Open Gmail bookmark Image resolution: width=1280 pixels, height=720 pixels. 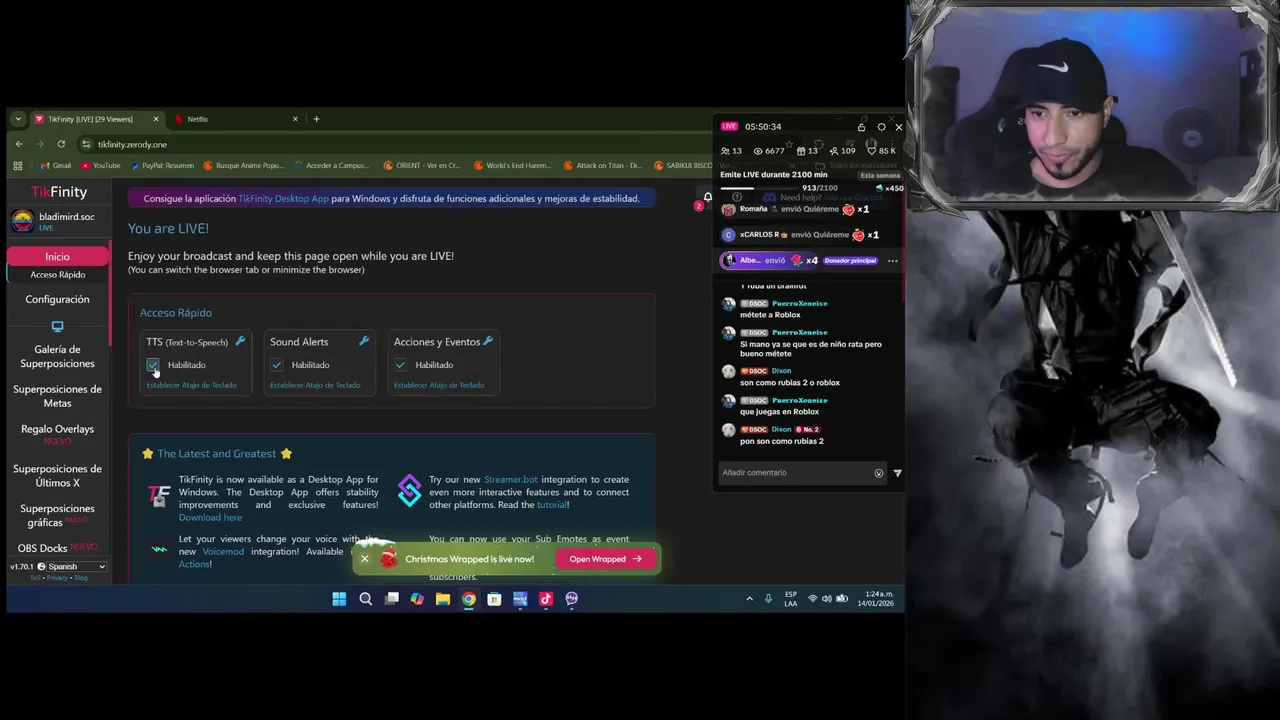tap(54, 165)
